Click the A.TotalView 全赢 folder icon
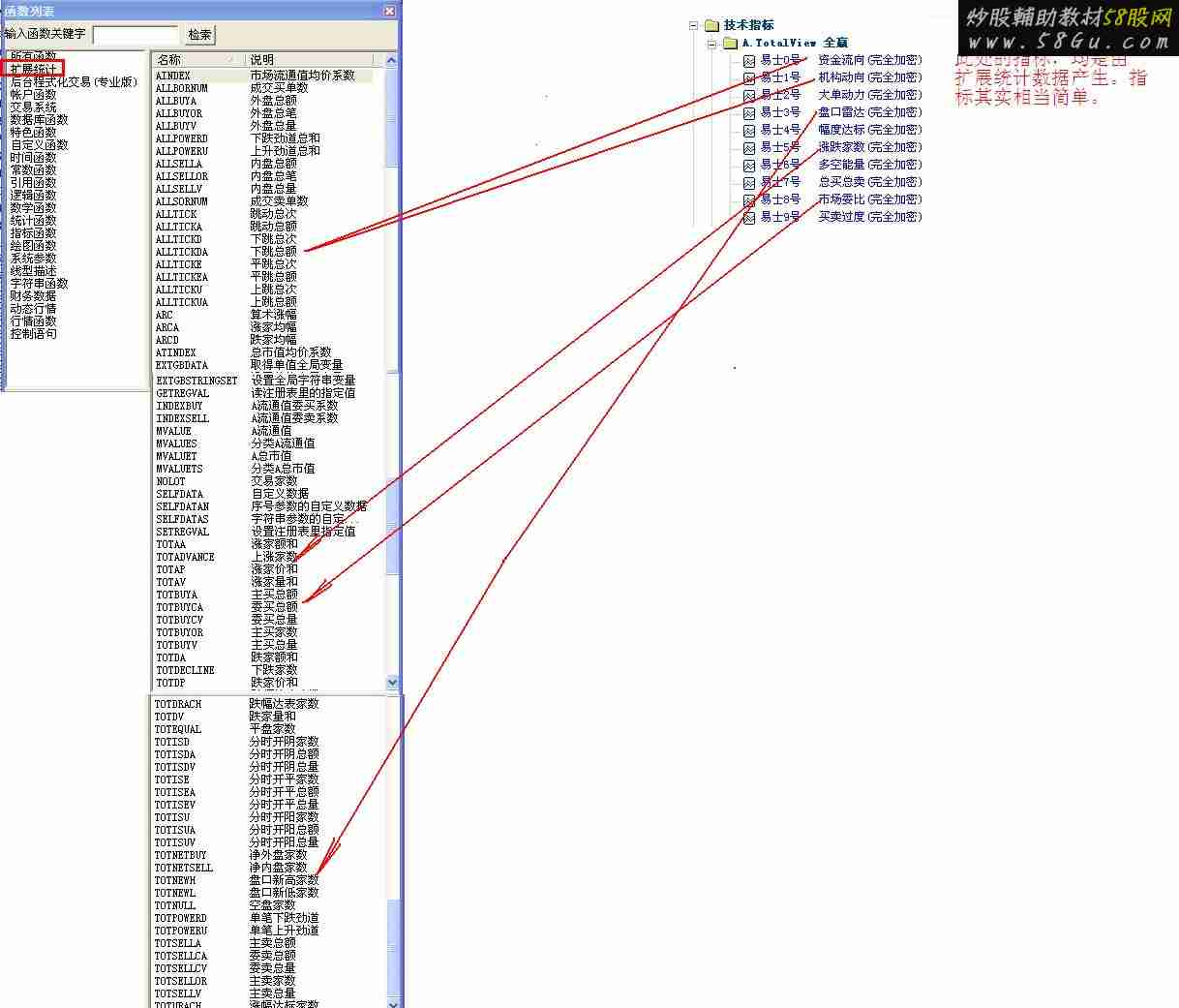Viewport: 1179px width, 1008px height. 730,43
